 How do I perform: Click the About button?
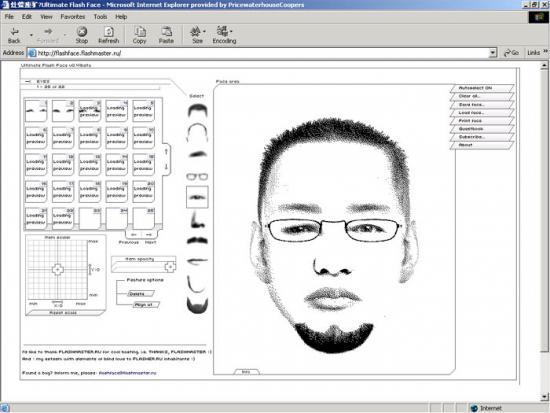[x=481, y=145]
